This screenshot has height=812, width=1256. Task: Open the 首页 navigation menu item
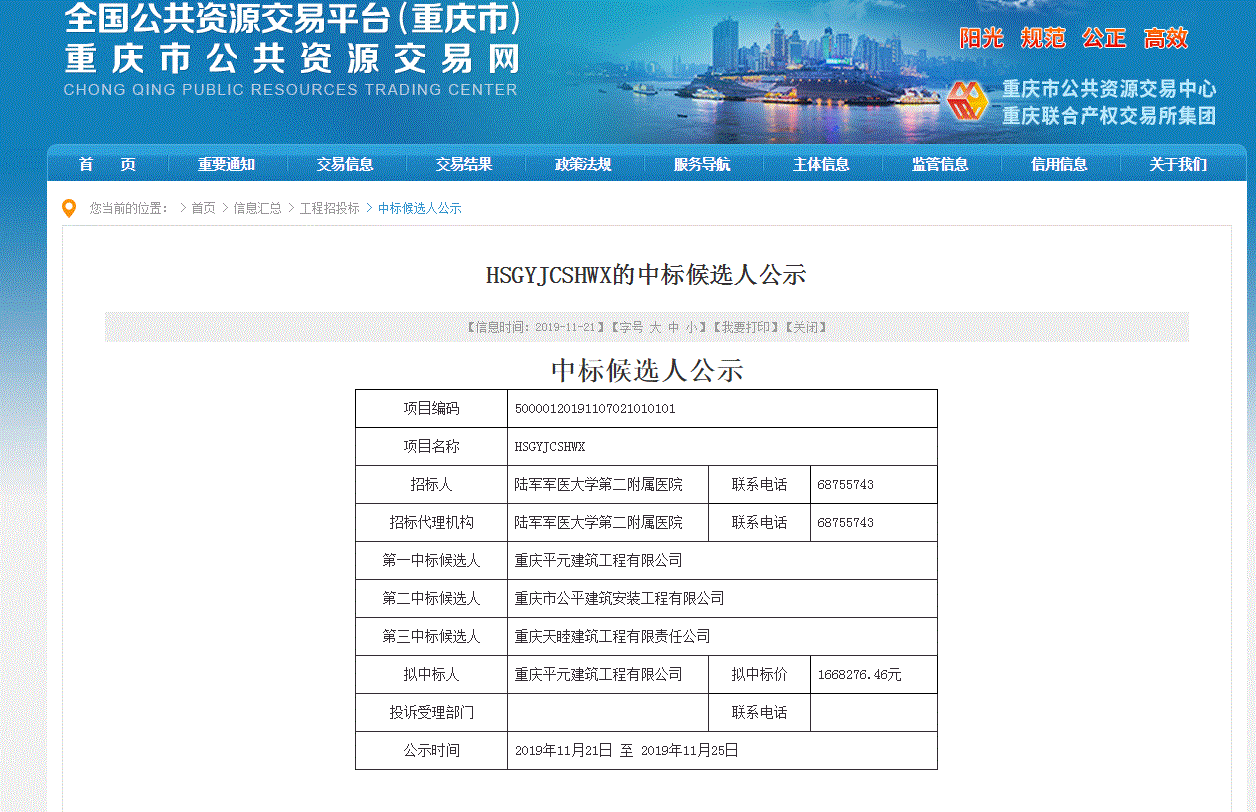[x=107, y=165]
